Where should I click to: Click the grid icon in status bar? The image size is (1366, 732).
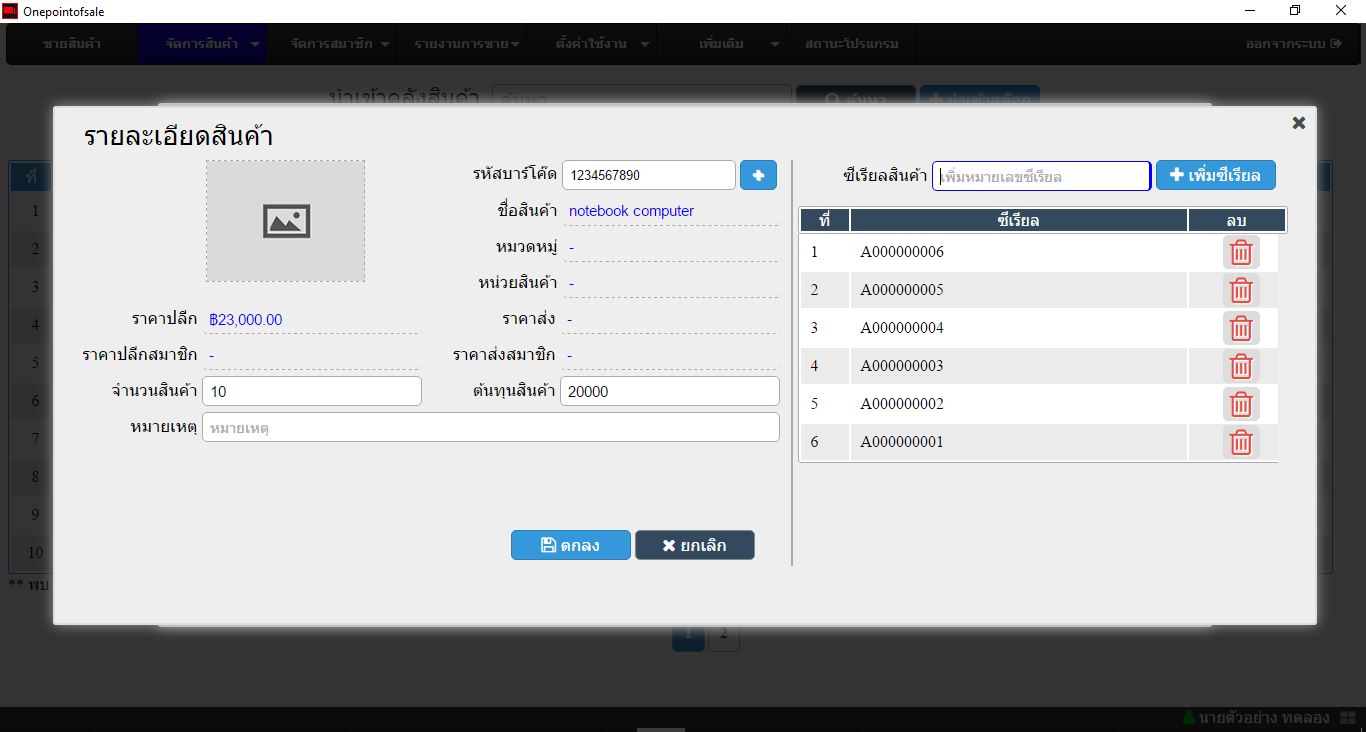click(x=1347, y=718)
